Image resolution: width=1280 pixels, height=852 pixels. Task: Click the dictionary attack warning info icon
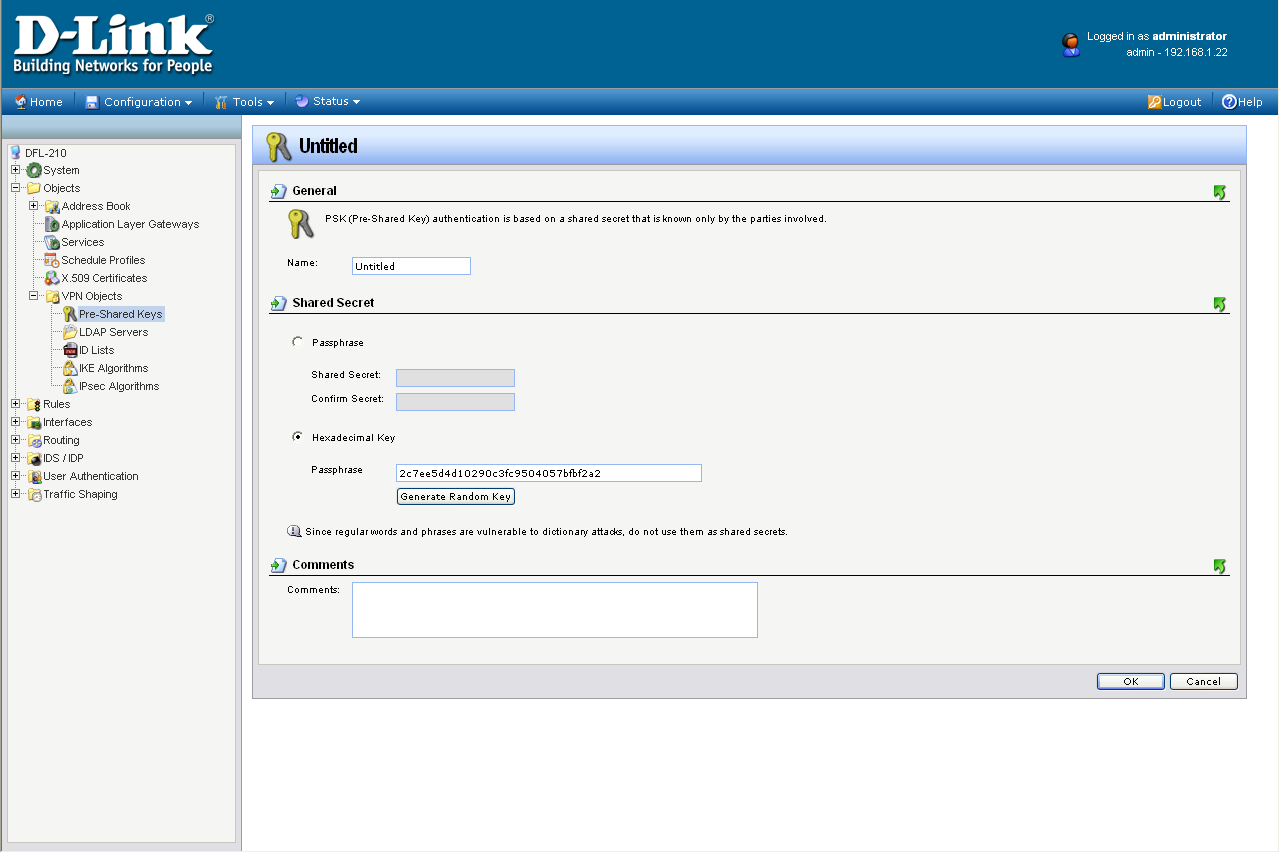[294, 531]
